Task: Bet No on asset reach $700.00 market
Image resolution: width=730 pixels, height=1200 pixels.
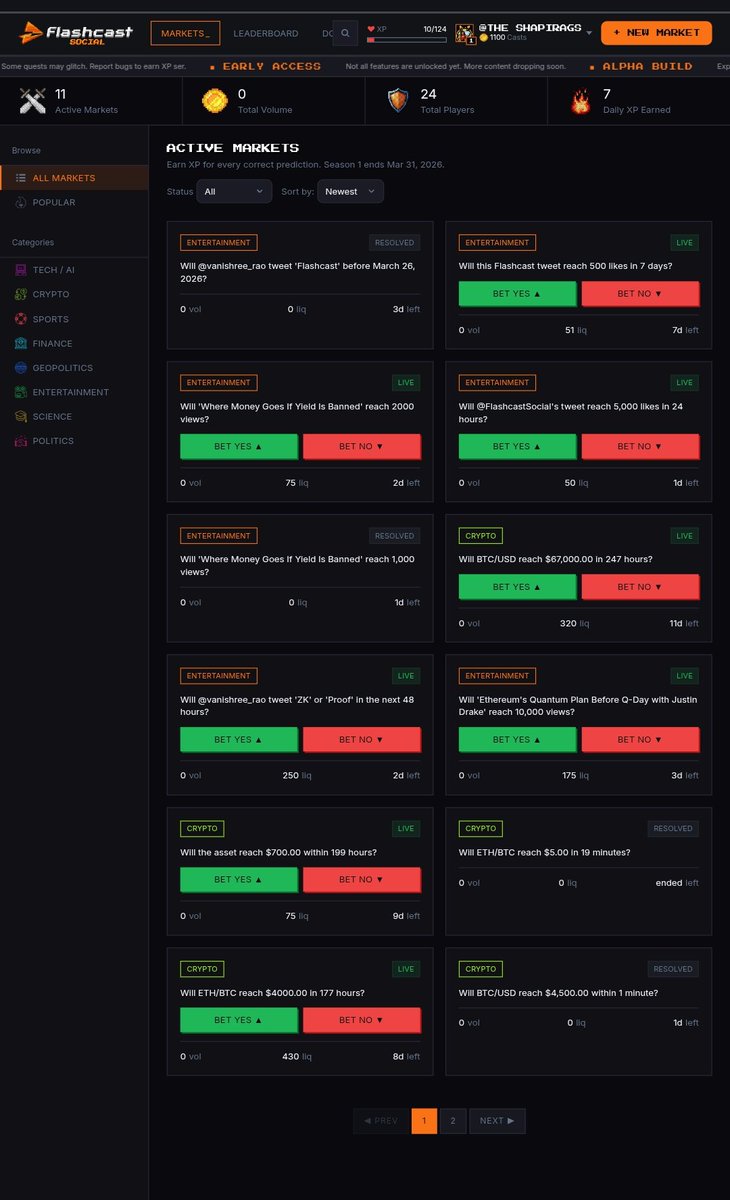Action: tap(362, 879)
